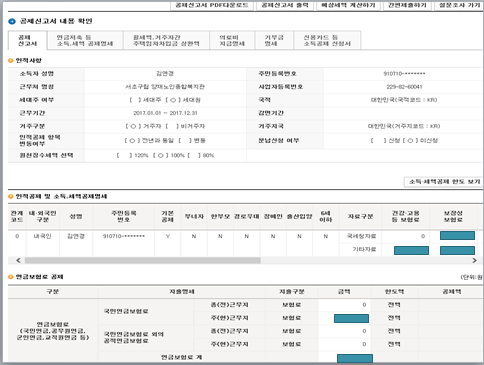Click the 공제신고서 출력 button
This screenshot has height=365, width=484.
tap(285, 5)
